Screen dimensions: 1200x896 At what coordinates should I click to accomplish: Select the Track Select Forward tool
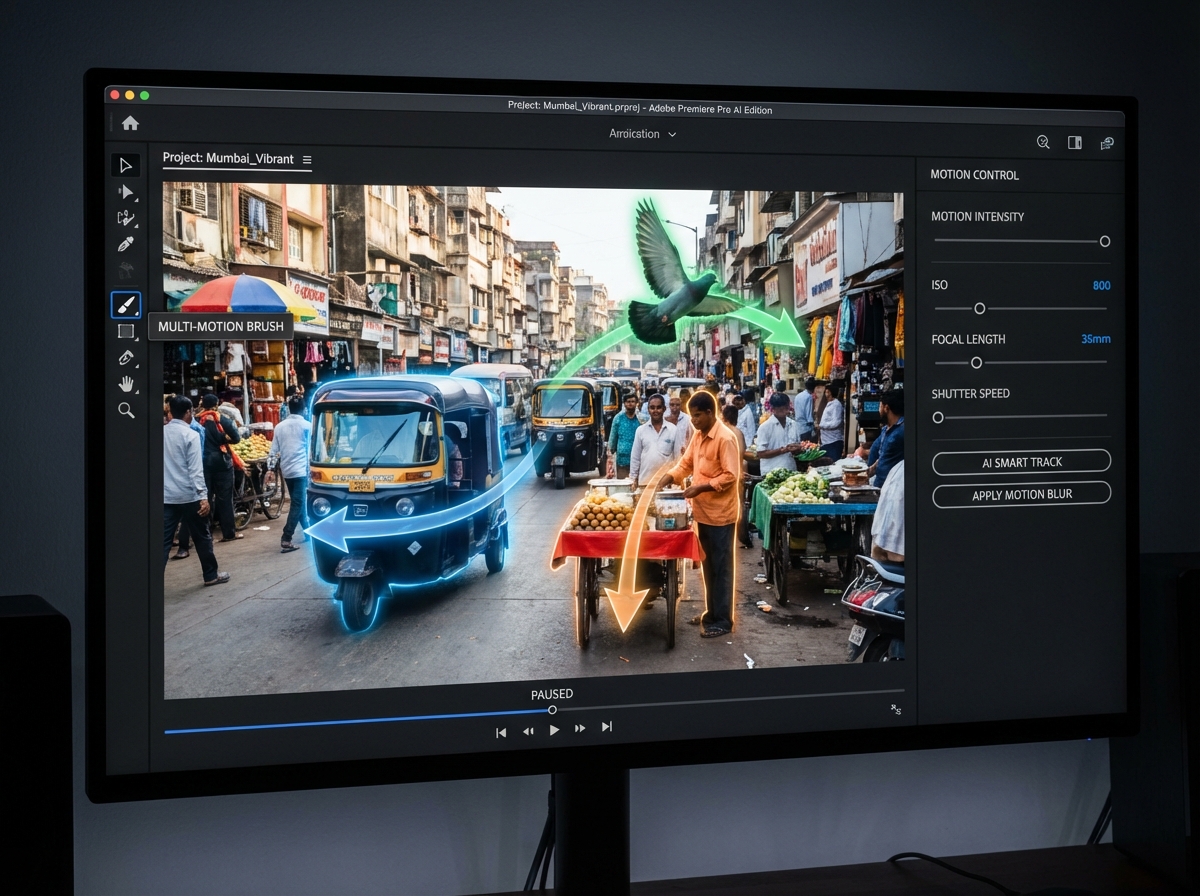click(126, 192)
